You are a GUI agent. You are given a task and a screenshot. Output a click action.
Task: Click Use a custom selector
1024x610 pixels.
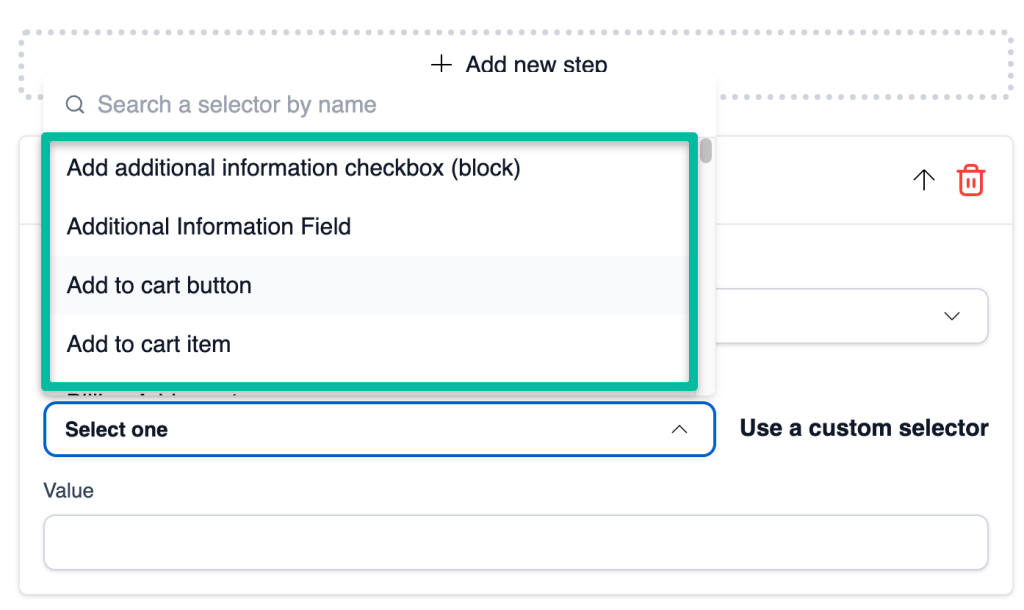tap(864, 428)
